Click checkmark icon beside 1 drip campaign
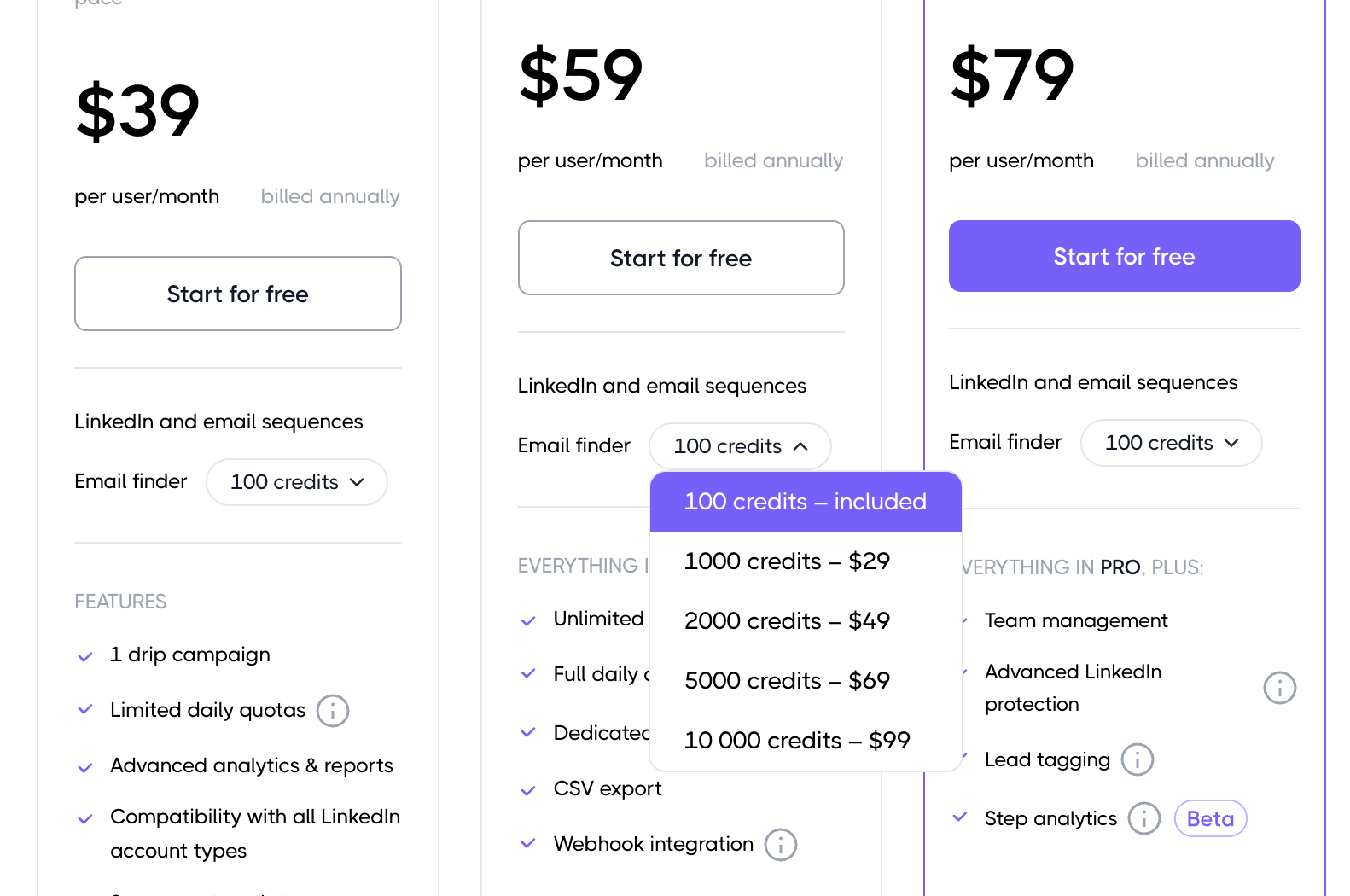Viewport: 1350px width, 896px height. pos(85,656)
